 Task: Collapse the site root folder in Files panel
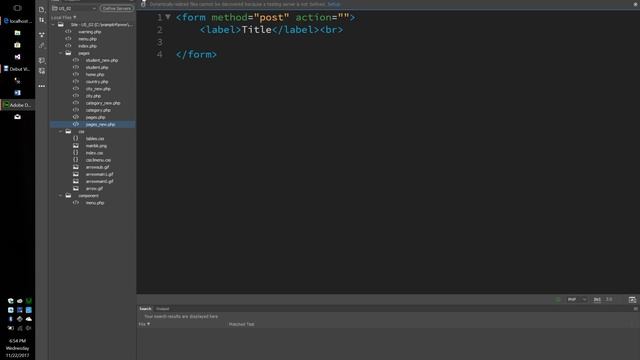pyautogui.click(x=53, y=25)
